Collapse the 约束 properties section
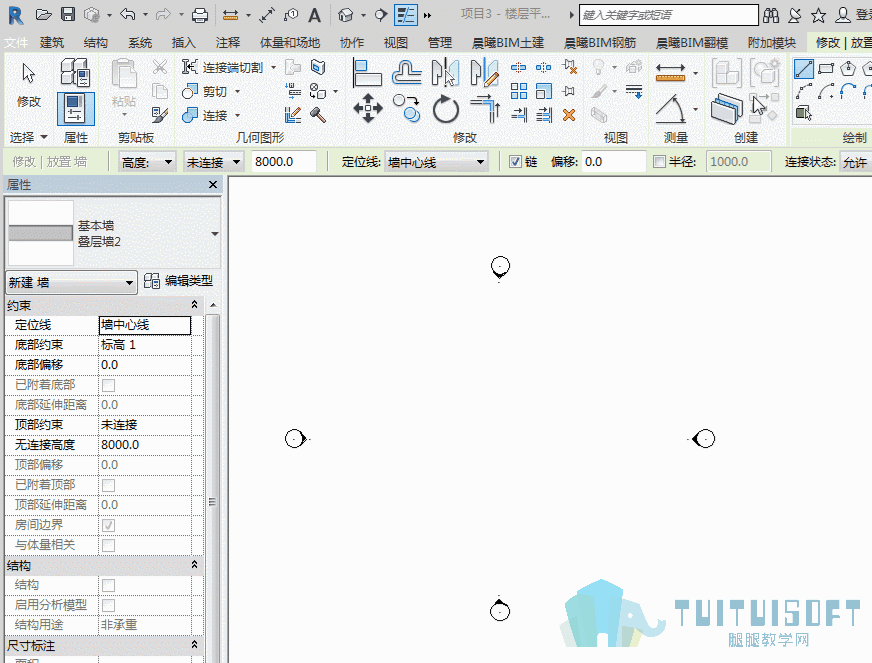The width and height of the screenshot is (872, 663). 194,305
